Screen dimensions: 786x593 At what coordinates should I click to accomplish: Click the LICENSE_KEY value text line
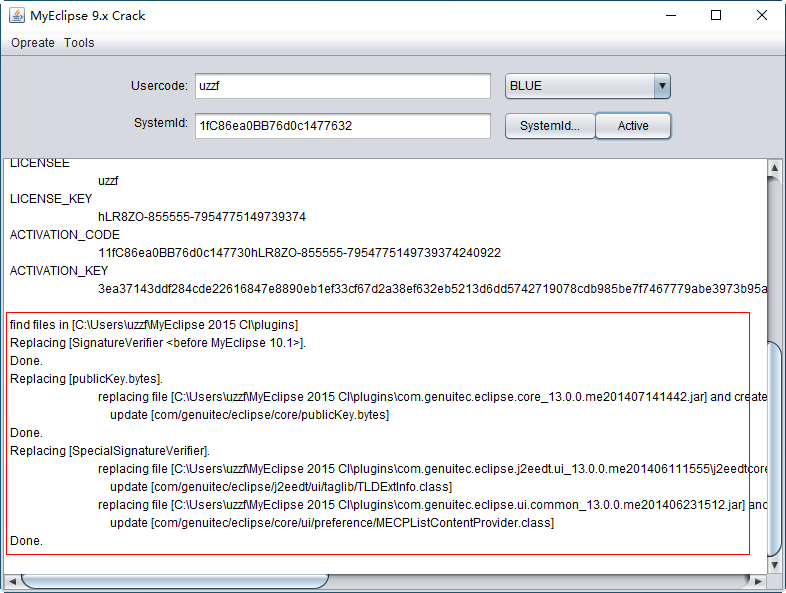pyautogui.click(x=201, y=217)
